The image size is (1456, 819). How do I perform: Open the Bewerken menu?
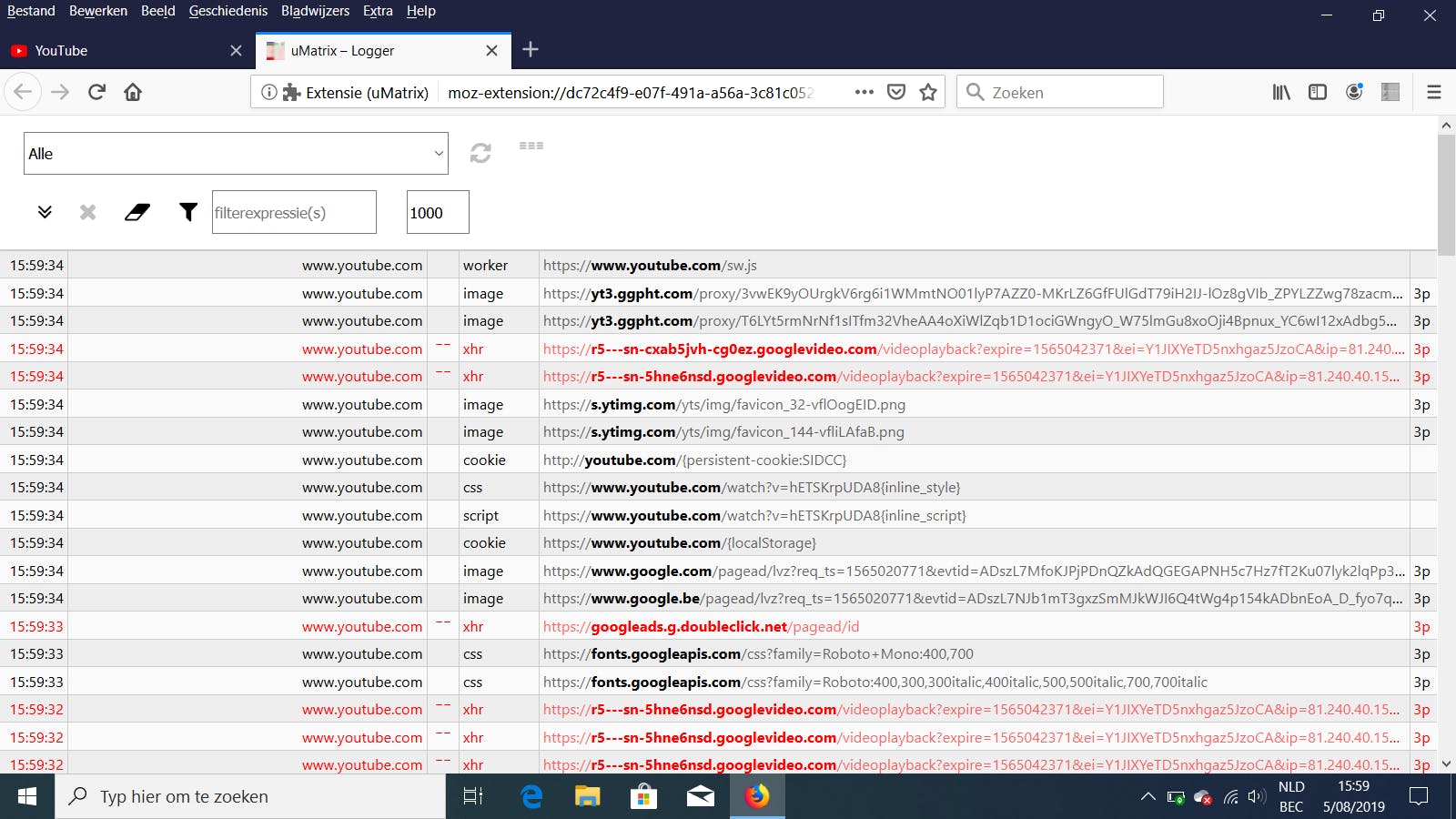pos(98,11)
